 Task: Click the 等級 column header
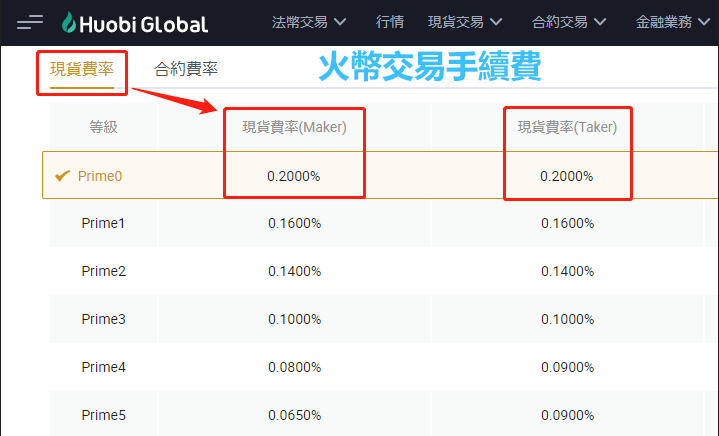coord(103,127)
